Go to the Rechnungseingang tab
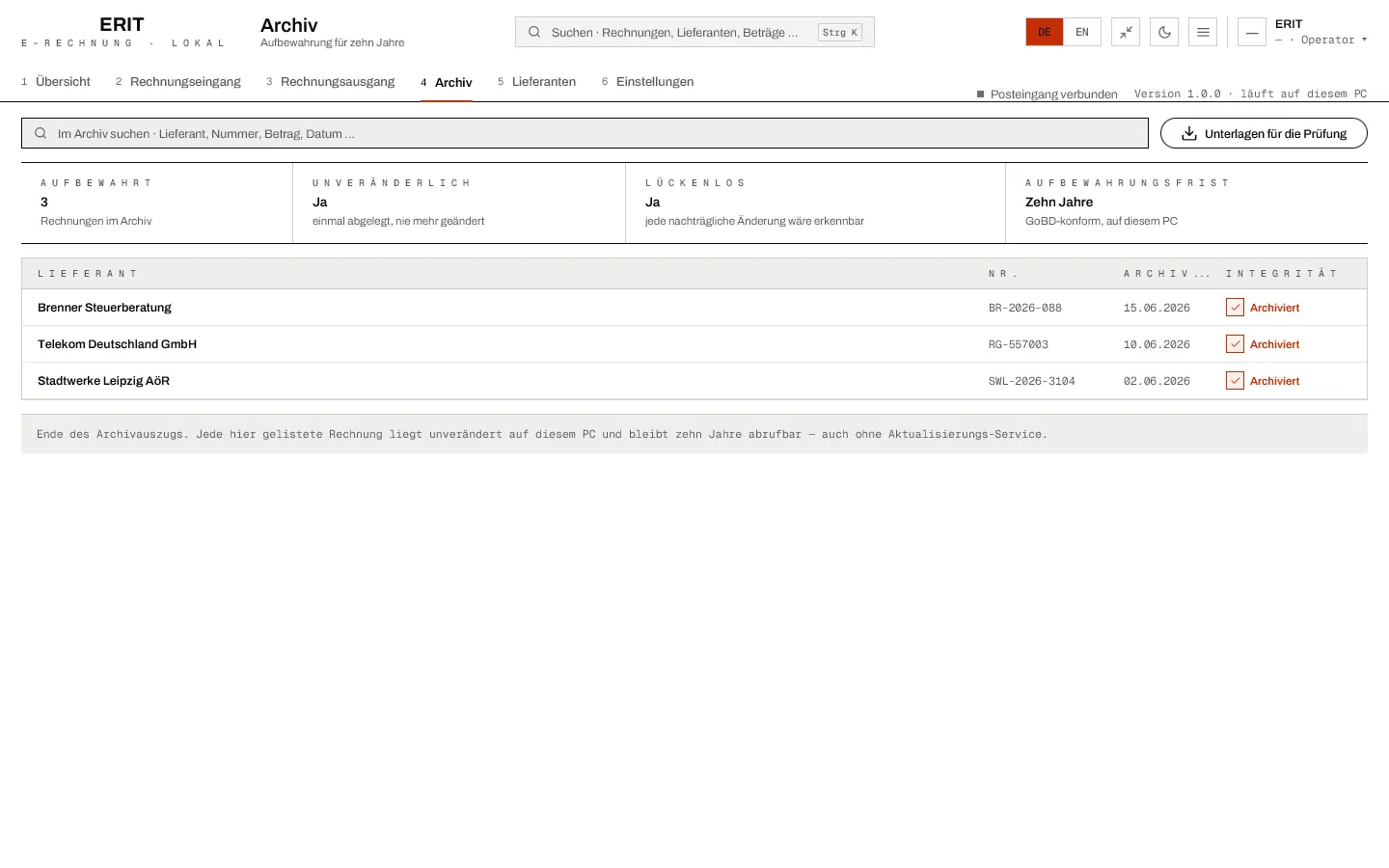 point(178,82)
